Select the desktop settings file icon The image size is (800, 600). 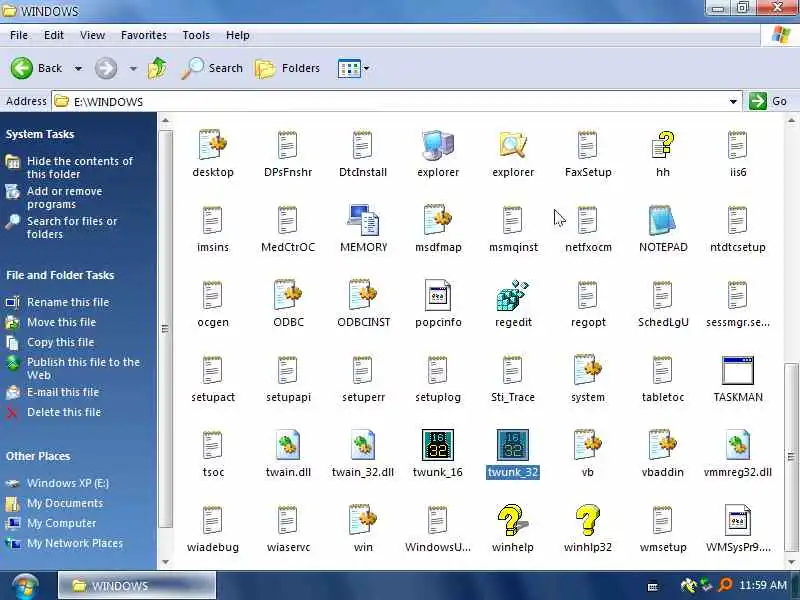coord(212,145)
